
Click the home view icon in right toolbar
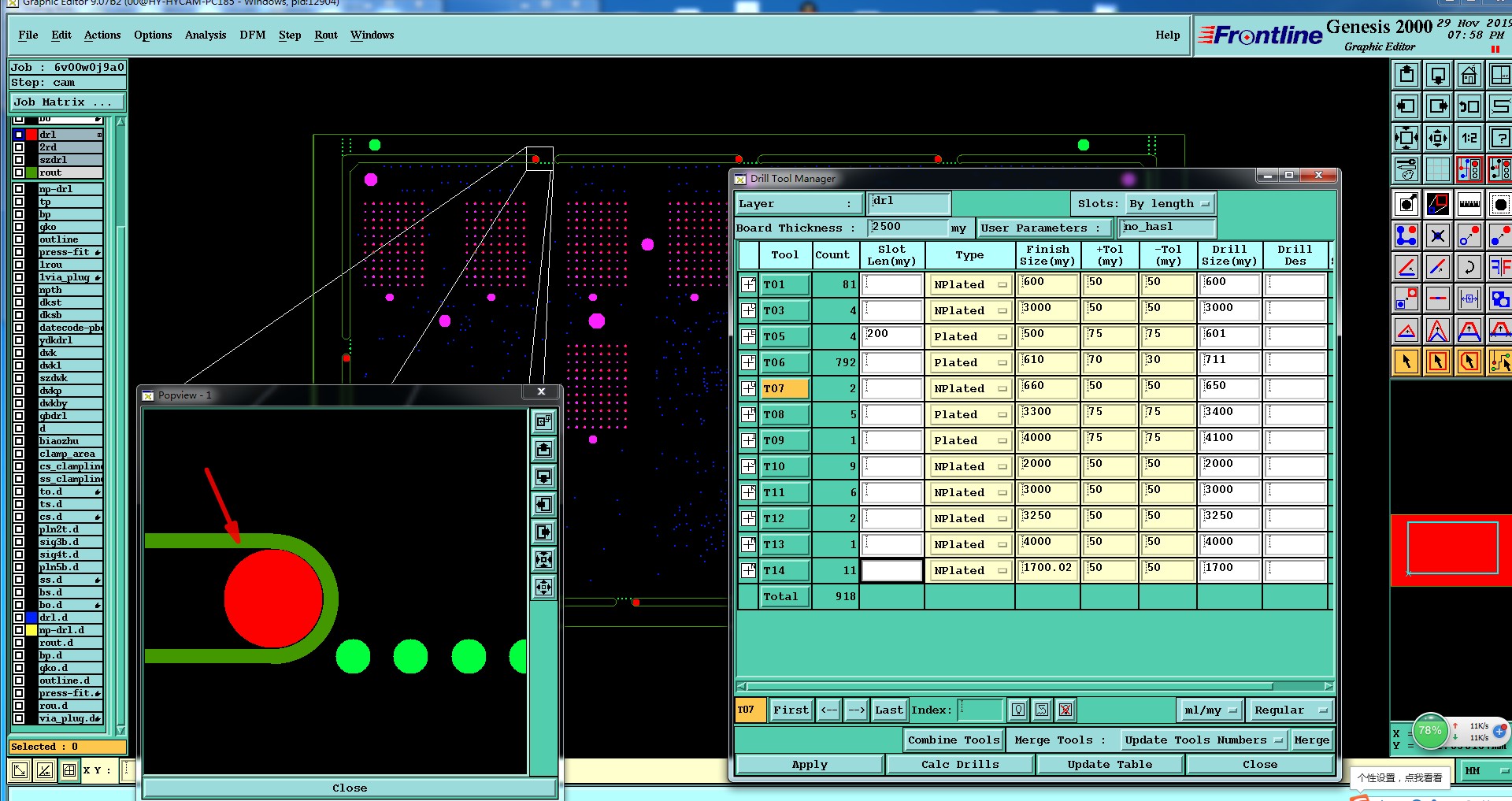[x=1469, y=76]
